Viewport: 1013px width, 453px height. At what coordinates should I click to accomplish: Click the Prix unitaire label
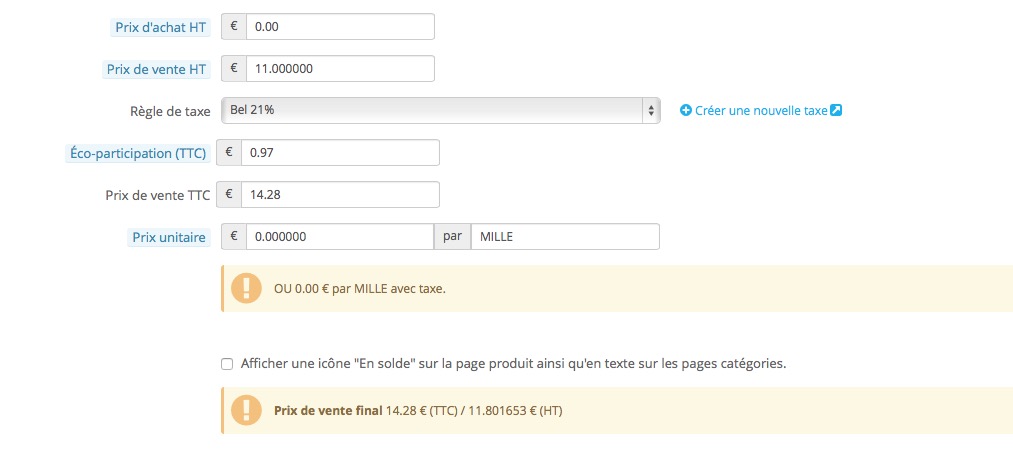[169, 238]
